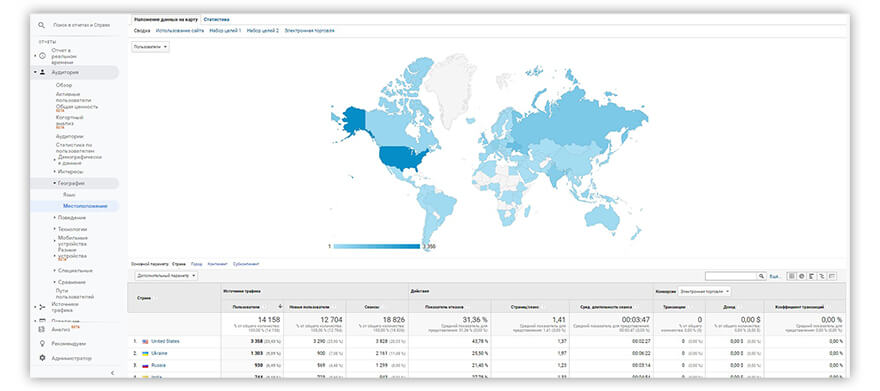Select the Сводка sub-tab

pos(142,31)
